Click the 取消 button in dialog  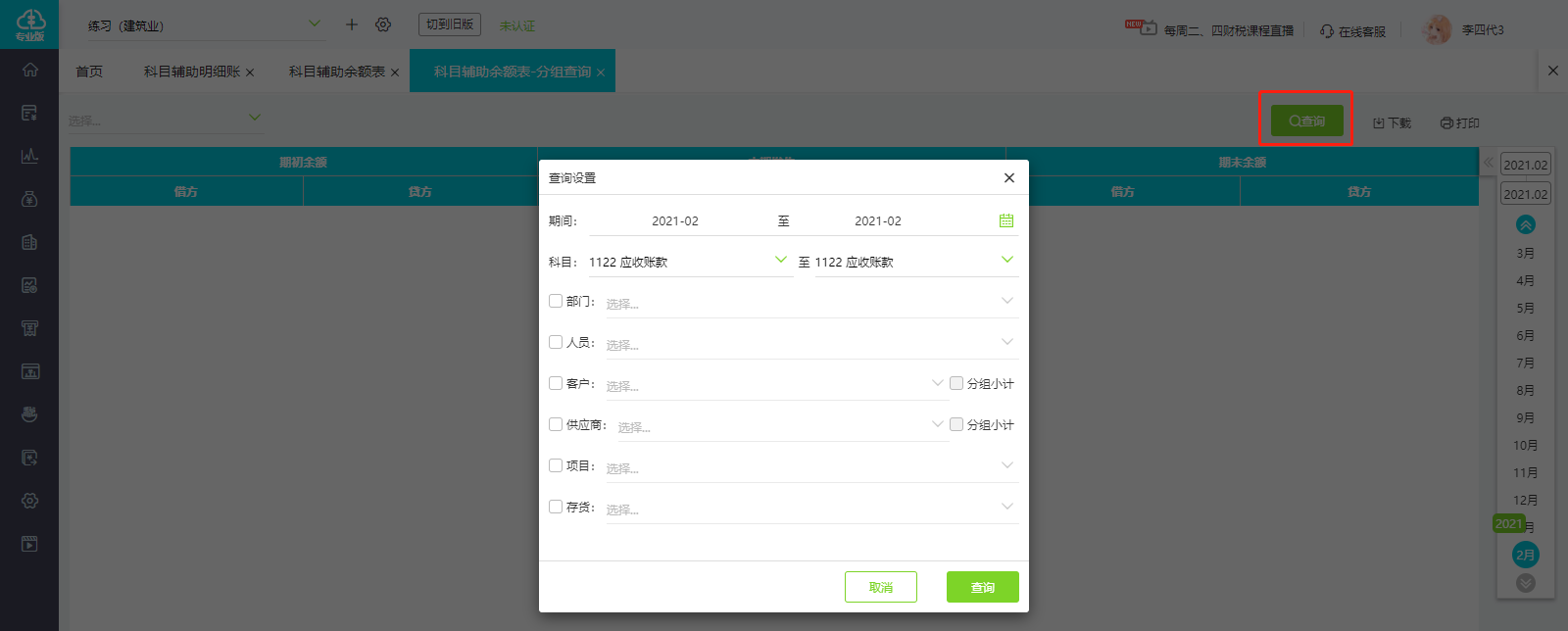[881, 587]
